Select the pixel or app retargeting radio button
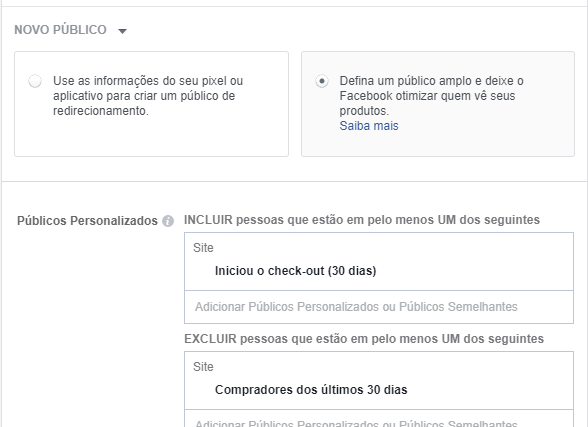This screenshot has height=427, width=588. [35, 81]
